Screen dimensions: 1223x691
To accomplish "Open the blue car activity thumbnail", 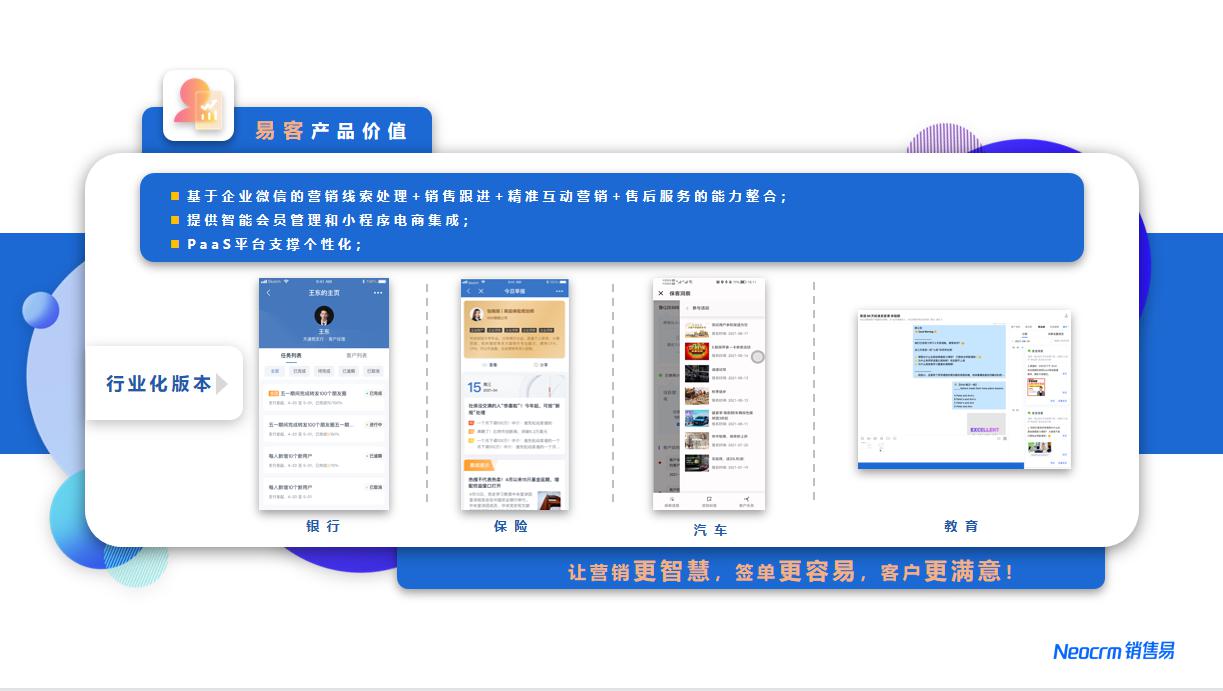I will (697, 420).
